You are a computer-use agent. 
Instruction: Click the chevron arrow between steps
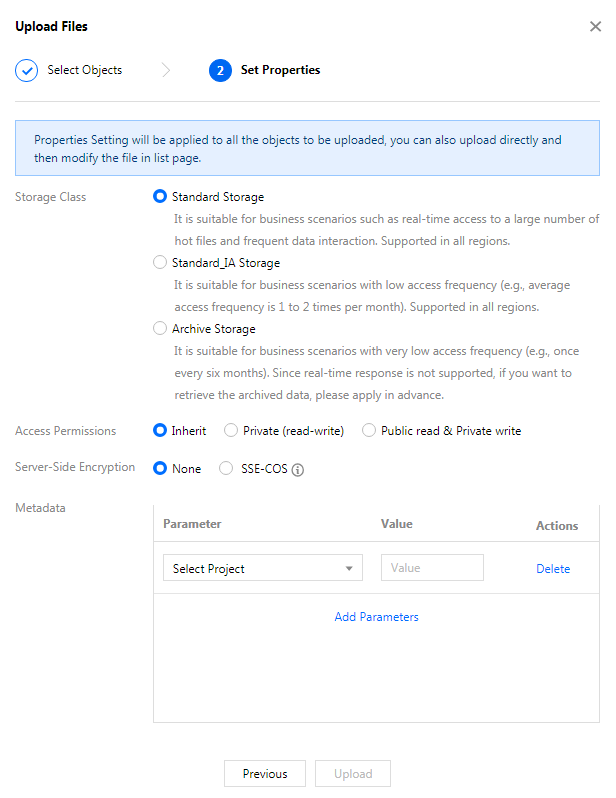point(166,70)
